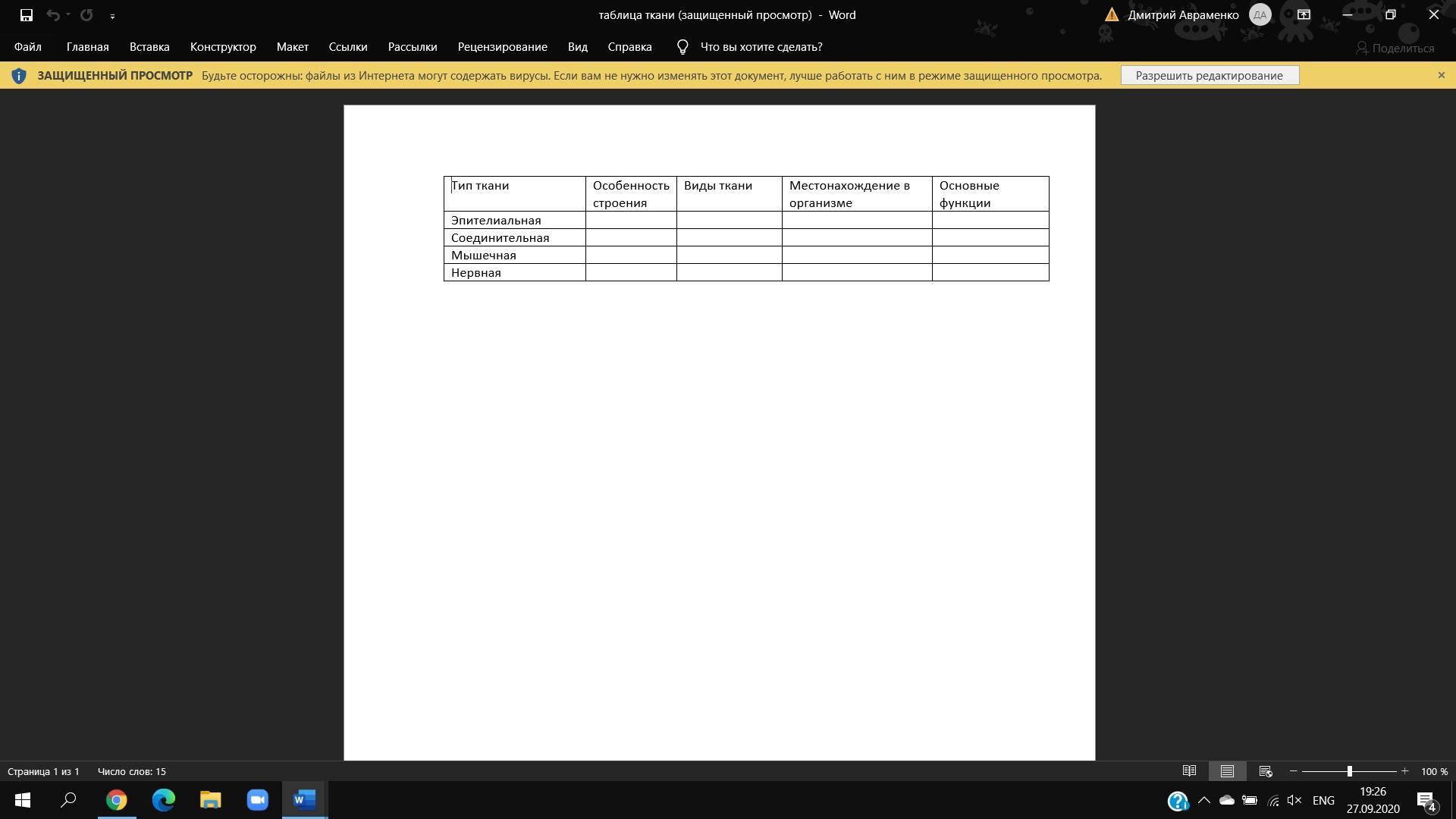Show hidden system tray icons chevron
The image size is (1456, 819).
[x=1203, y=800]
